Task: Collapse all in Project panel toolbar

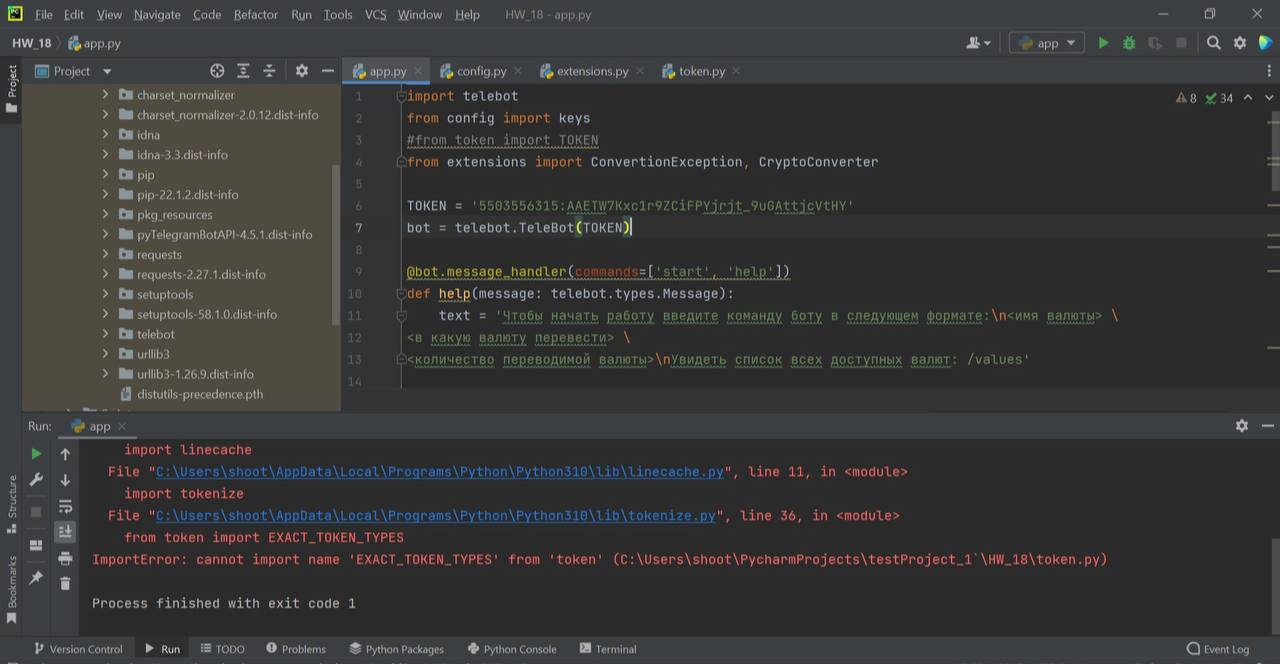Action: (x=269, y=71)
